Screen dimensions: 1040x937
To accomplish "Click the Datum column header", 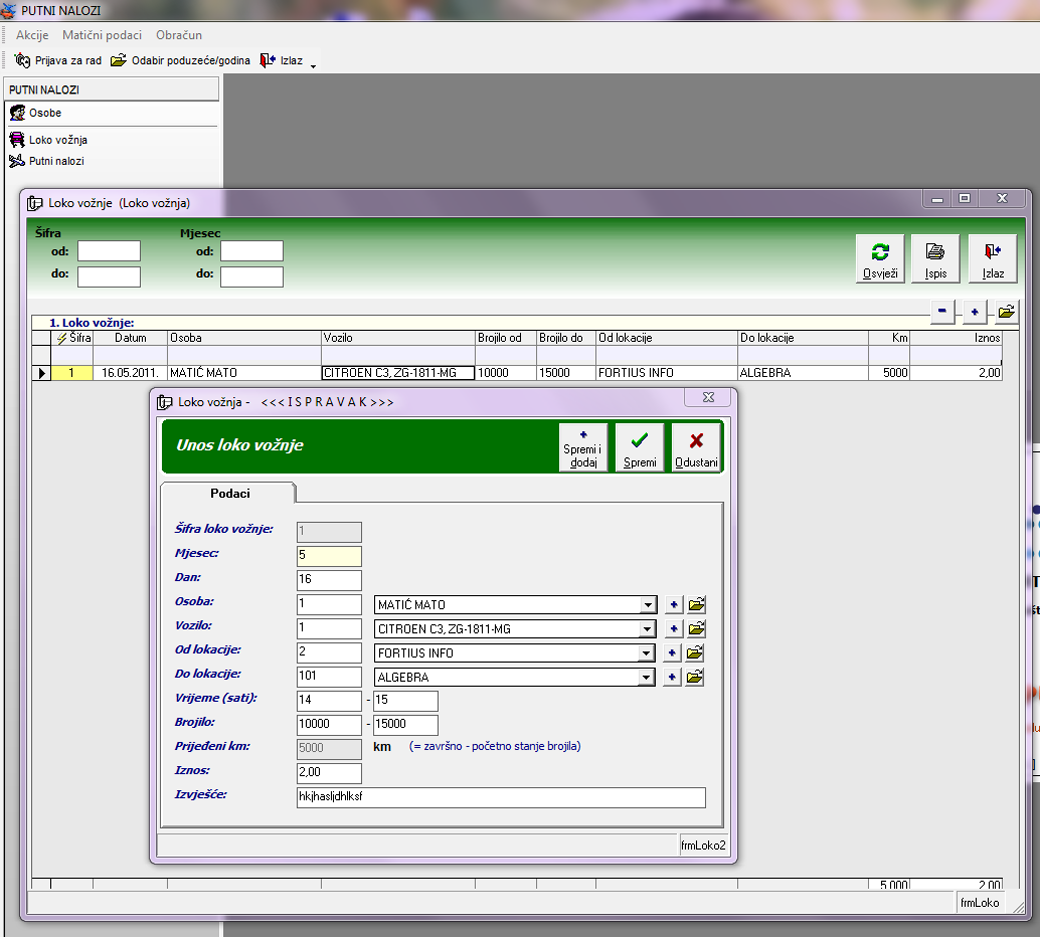I will (130, 338).
